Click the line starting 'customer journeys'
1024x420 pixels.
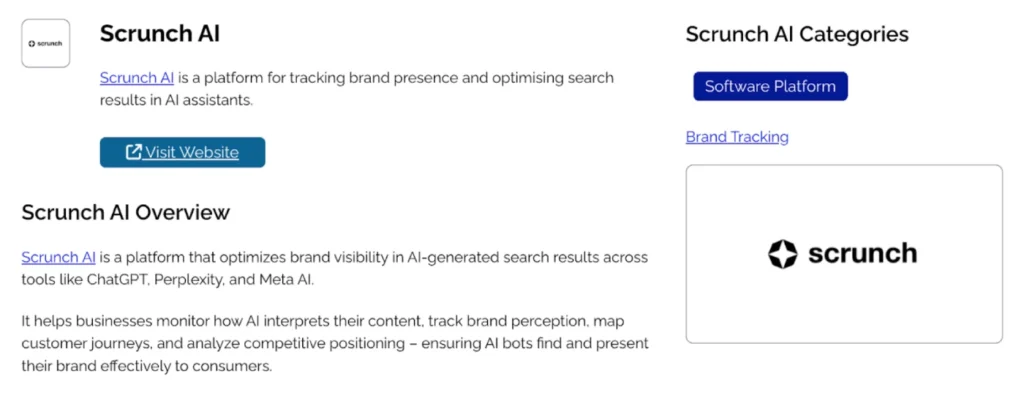(x=335, y=344)
